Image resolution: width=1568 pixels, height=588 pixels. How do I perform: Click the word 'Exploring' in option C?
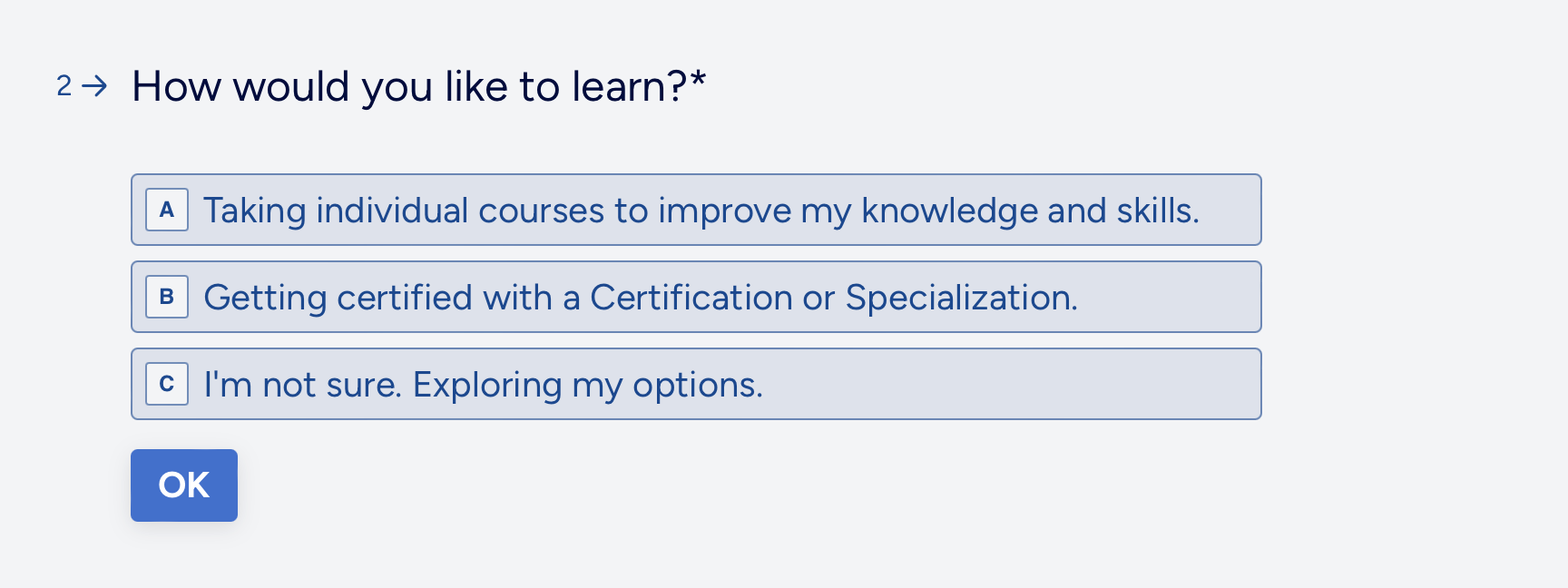point(487,386)
